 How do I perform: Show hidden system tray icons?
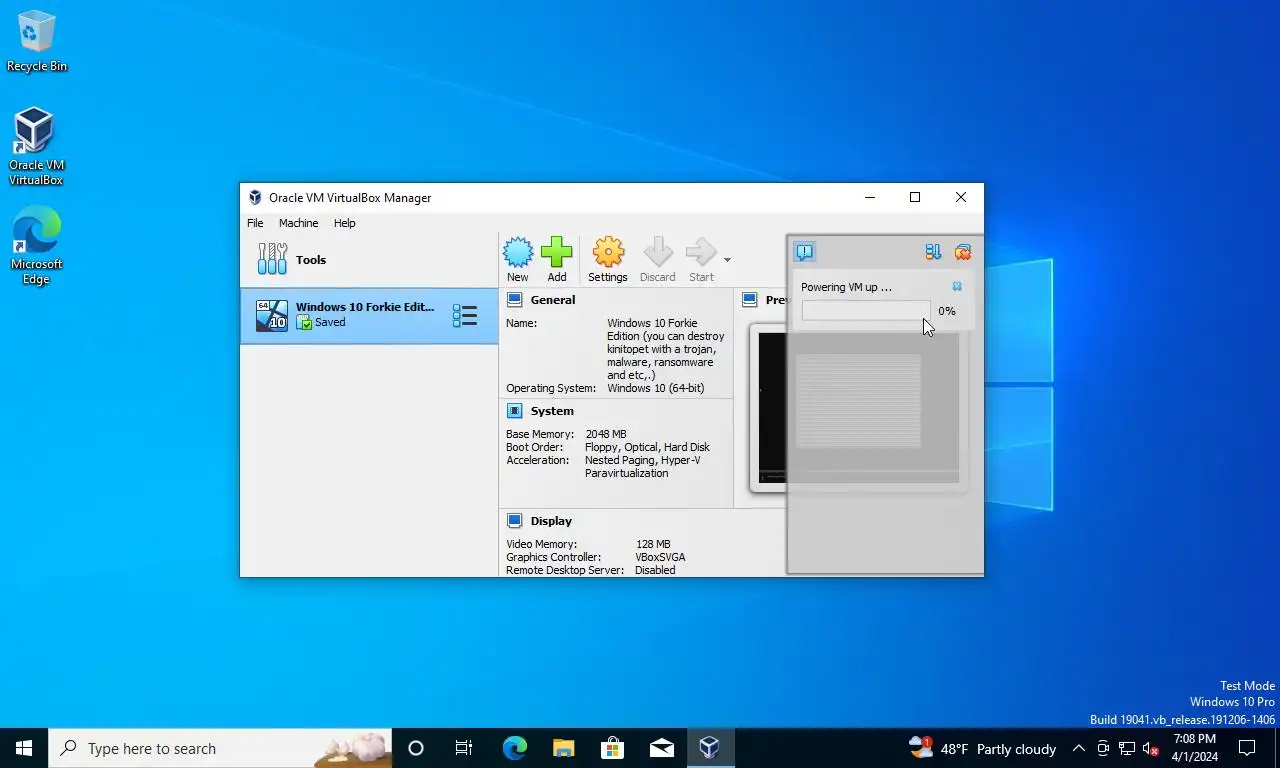[x=1078, y=748]
